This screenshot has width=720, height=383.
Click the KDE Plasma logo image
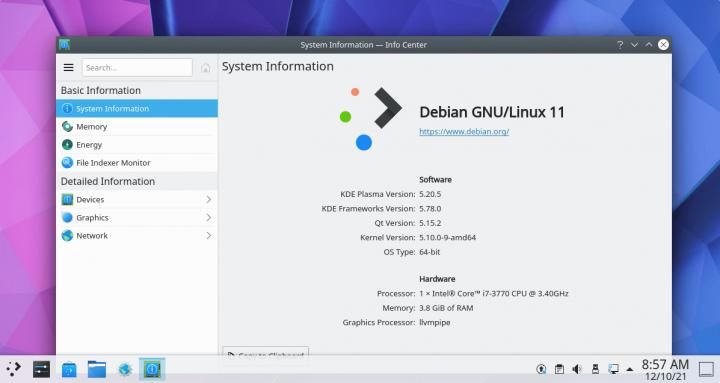point(371,118)
